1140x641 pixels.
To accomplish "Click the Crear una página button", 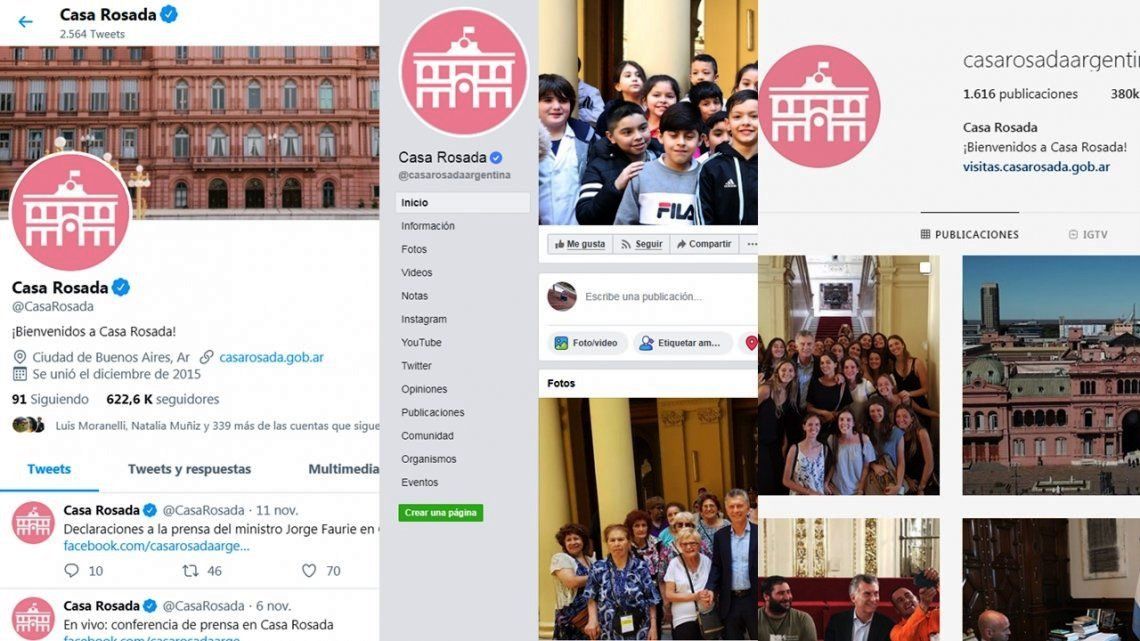I will point(441,512).
